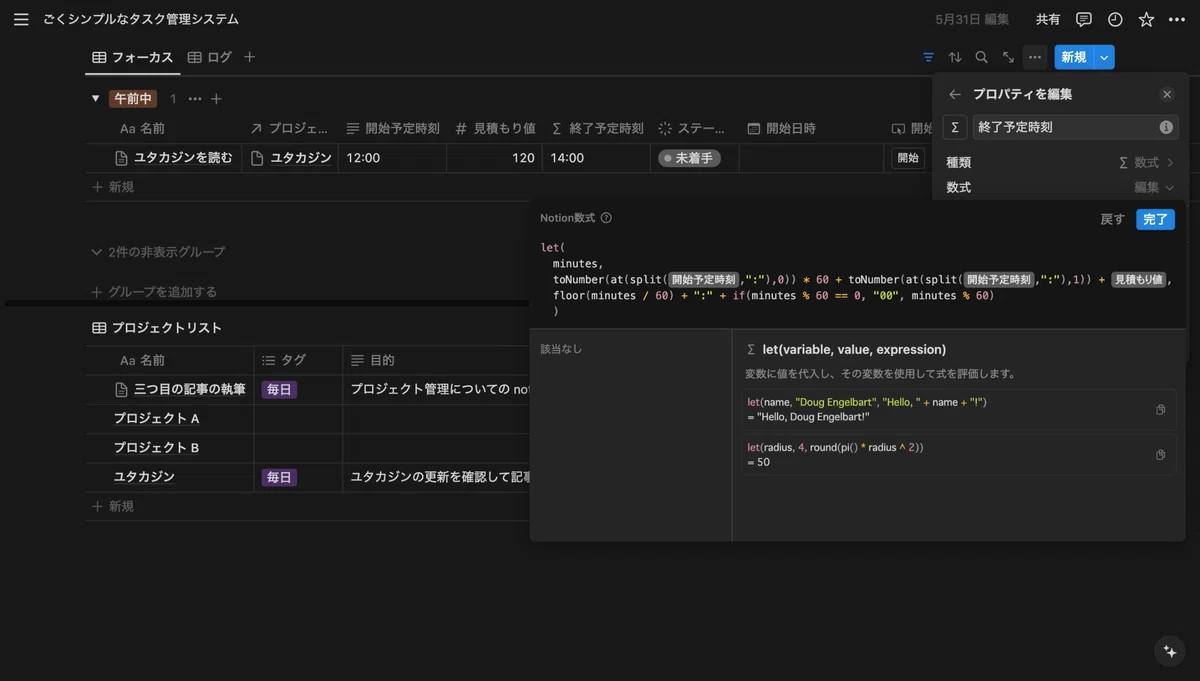Star this page as favorite
Viewport: 1200px width, 681px height.
[1146, 19]
